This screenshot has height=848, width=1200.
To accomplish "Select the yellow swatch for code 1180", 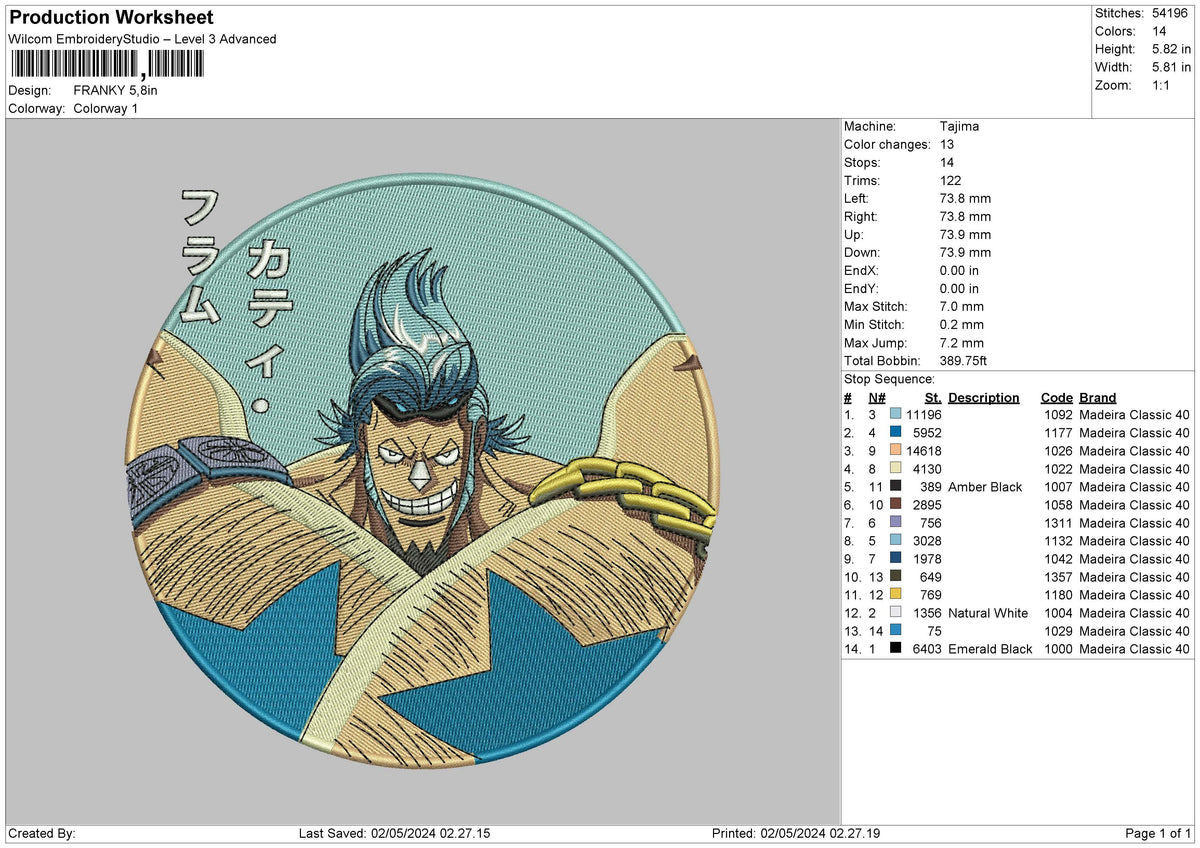I will tap(895, 595).
